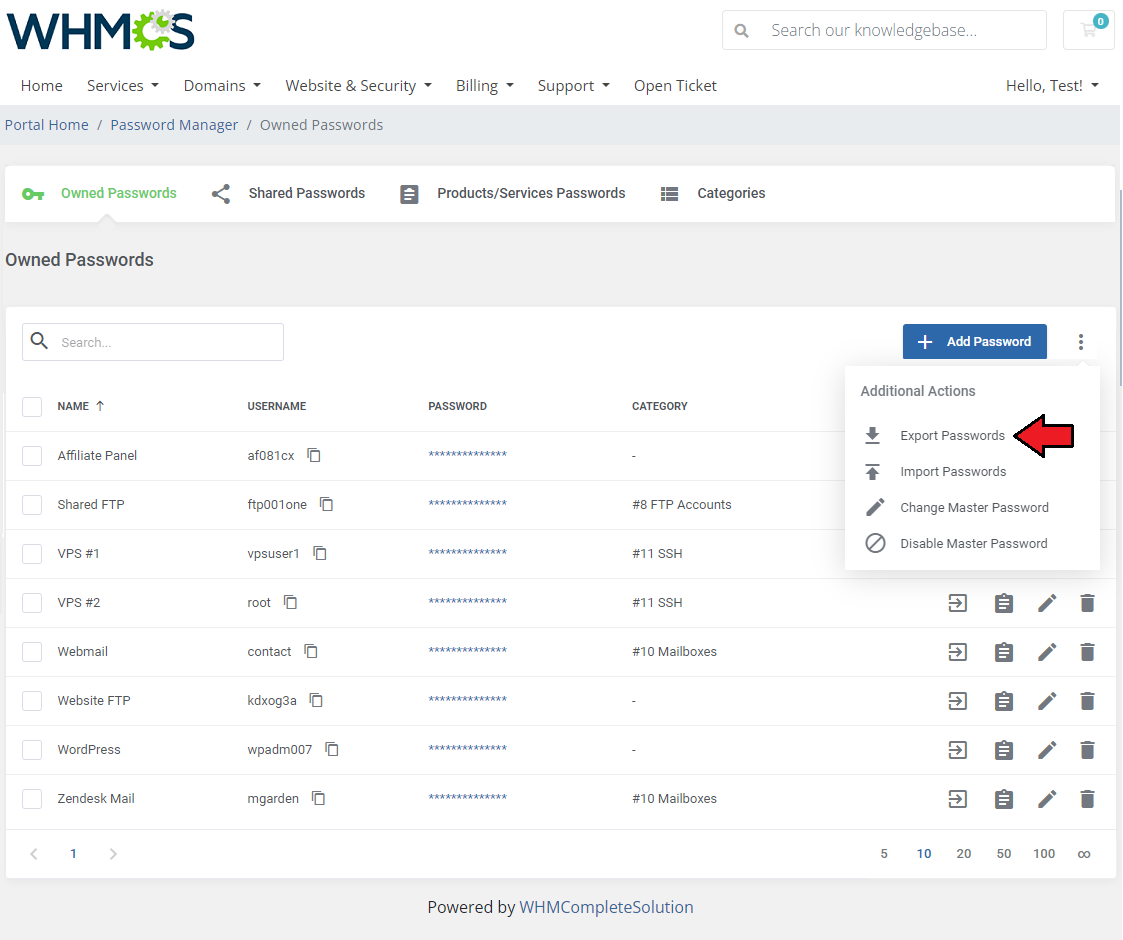Click the log-in arrow icon for VPS #2
1123x940 pixels.
958,603
